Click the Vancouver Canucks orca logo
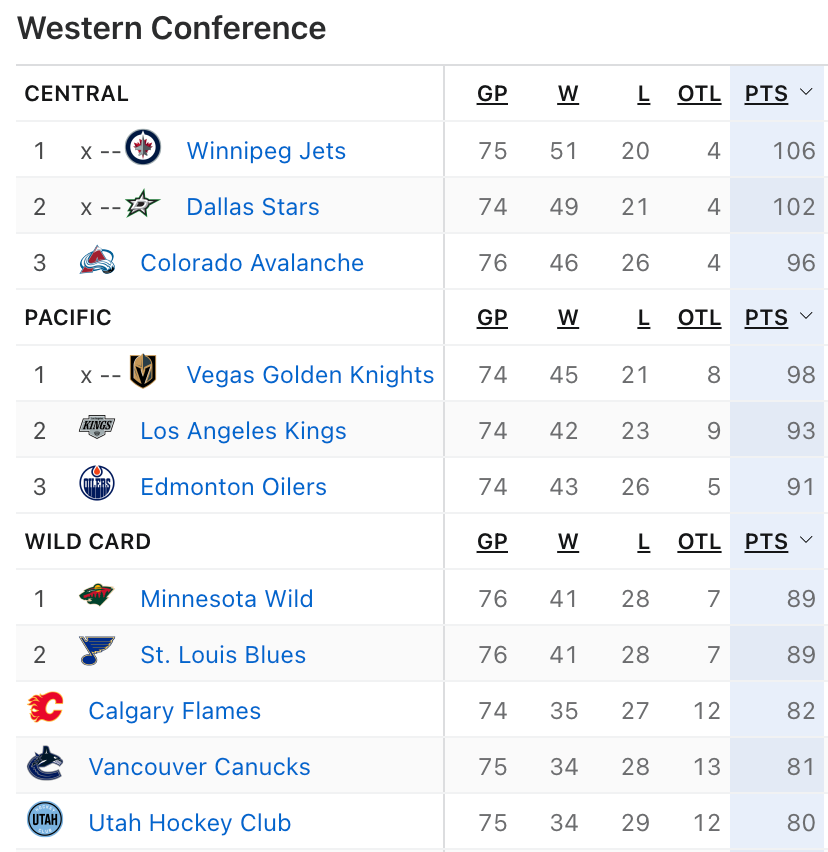The height and width of the screenshot is (852, 828). pyautogui.click(x=45, y=763)
